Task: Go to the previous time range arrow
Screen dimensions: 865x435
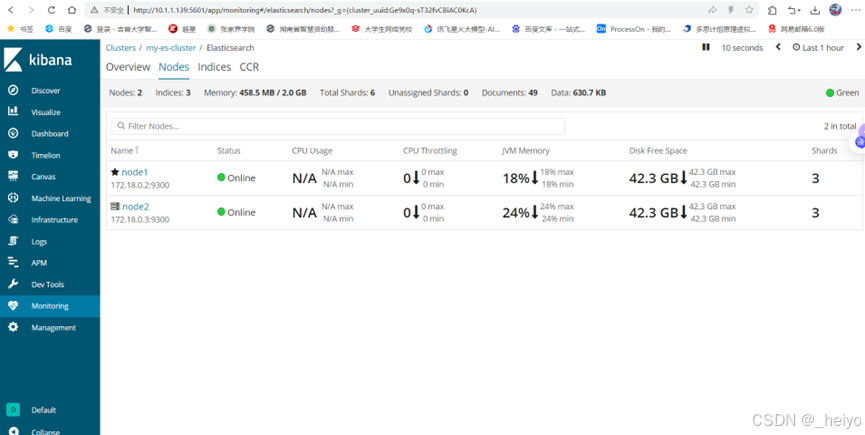Action: (778, 47)
